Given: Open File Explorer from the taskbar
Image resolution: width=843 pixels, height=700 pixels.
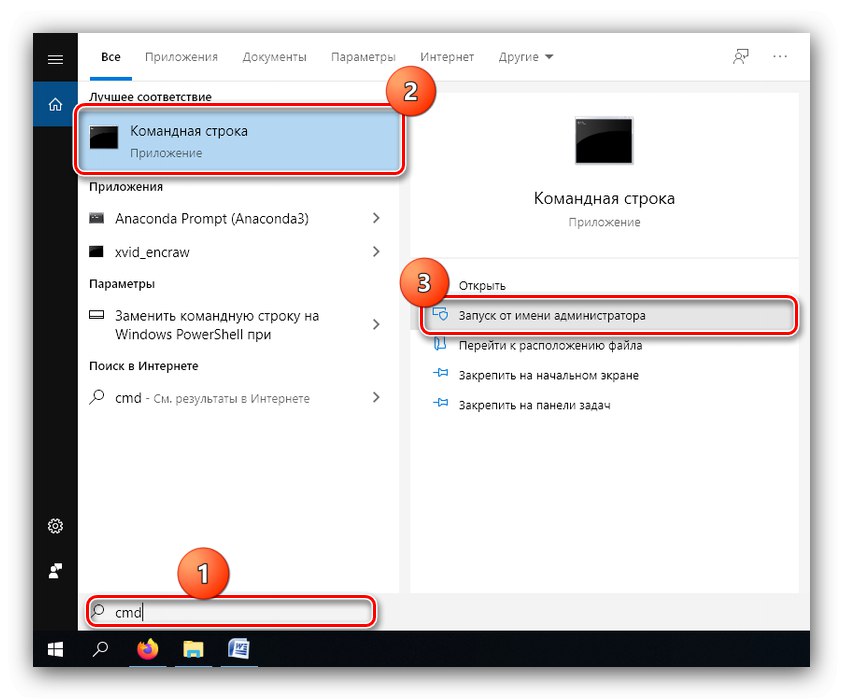Looking at the screenshot, I should click(x=193, y=649).
